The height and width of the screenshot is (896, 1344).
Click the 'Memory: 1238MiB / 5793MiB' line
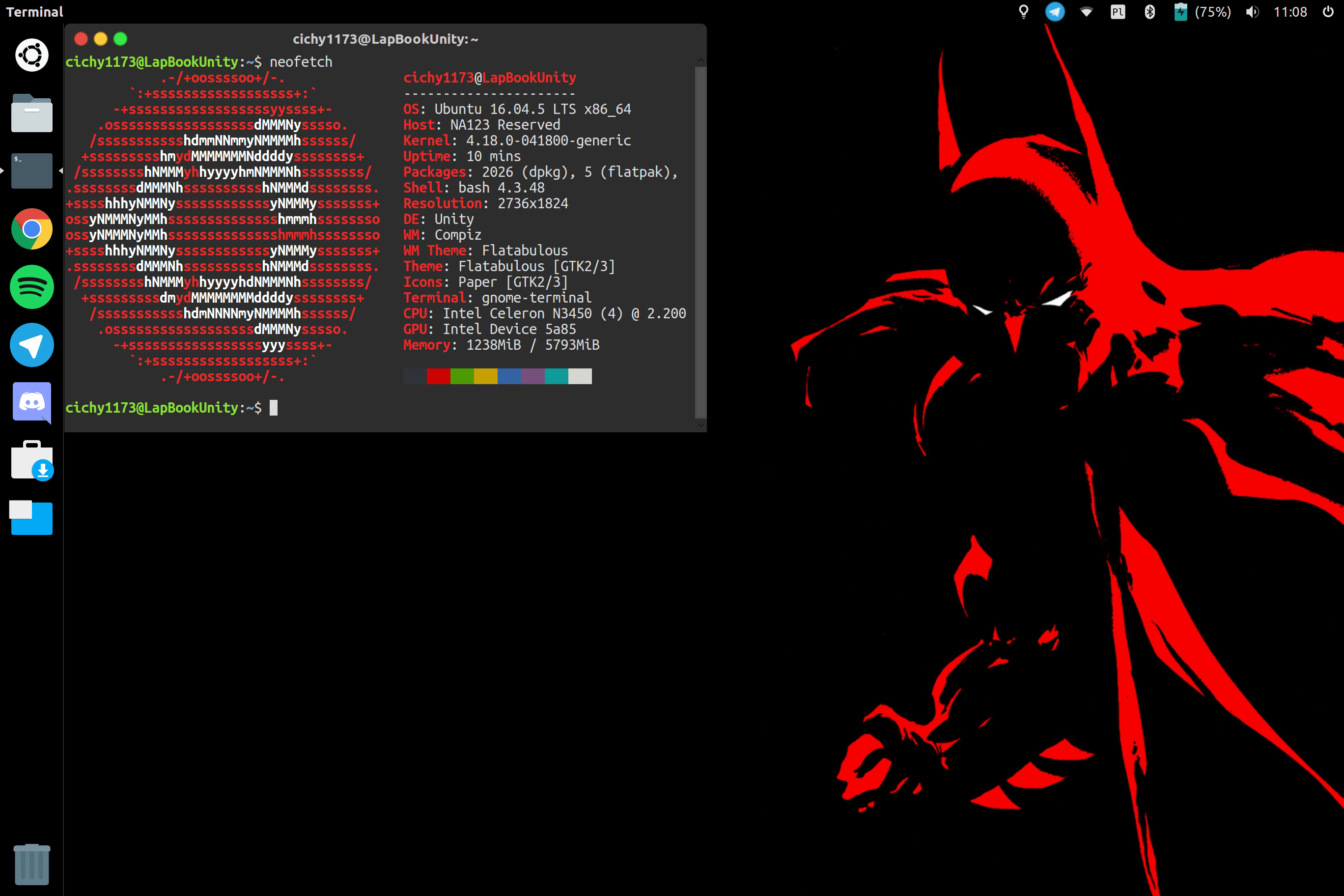click(x=501, y=344)
